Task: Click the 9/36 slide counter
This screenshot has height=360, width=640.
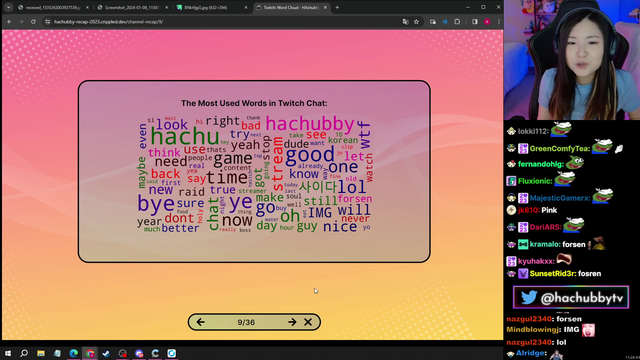Action: pos(246,322)
